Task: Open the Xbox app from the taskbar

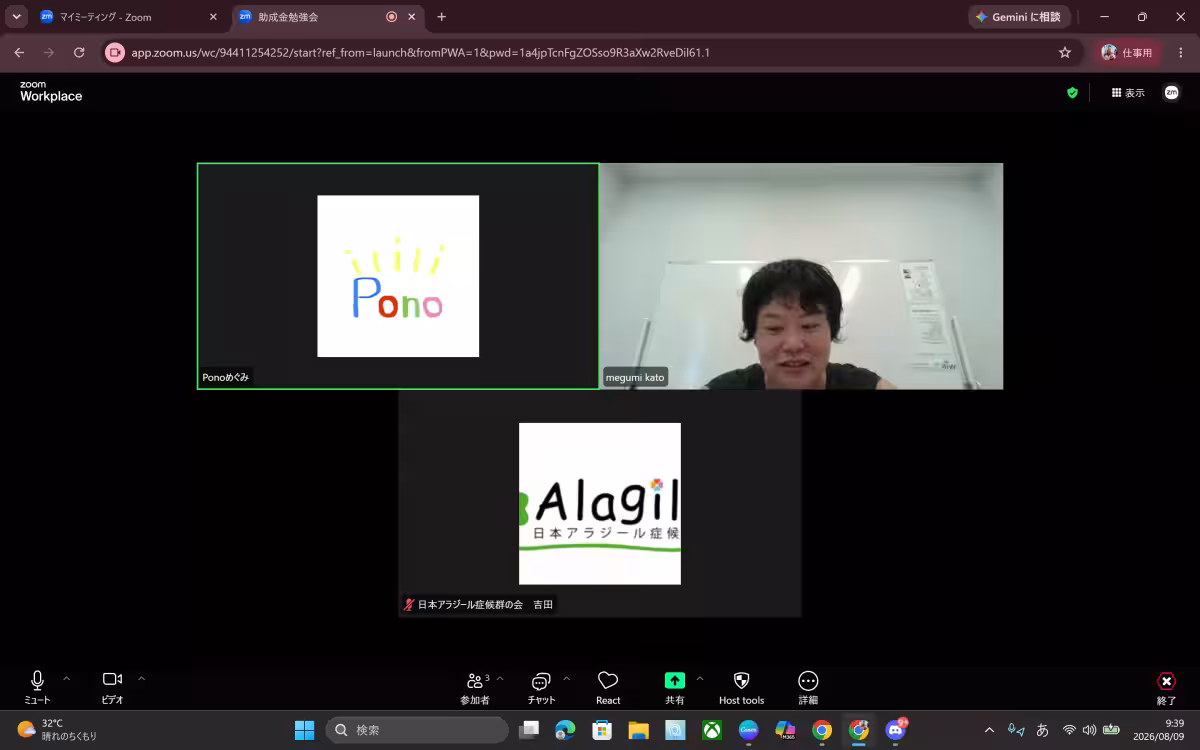Action: (712, 730)
